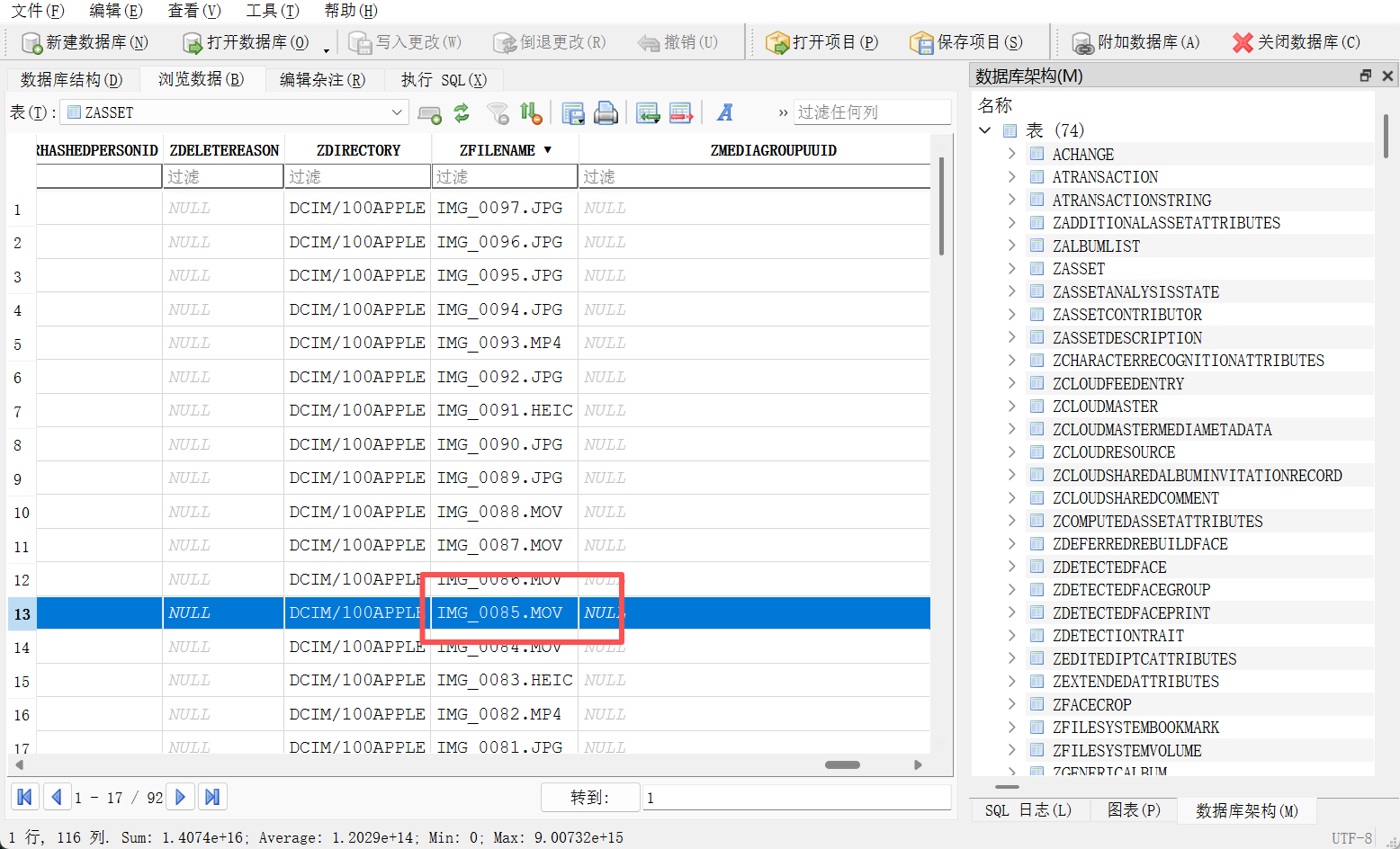Expand the ZDETECTEDFACE table node
1400x849 pixels.
(1011, 567)
